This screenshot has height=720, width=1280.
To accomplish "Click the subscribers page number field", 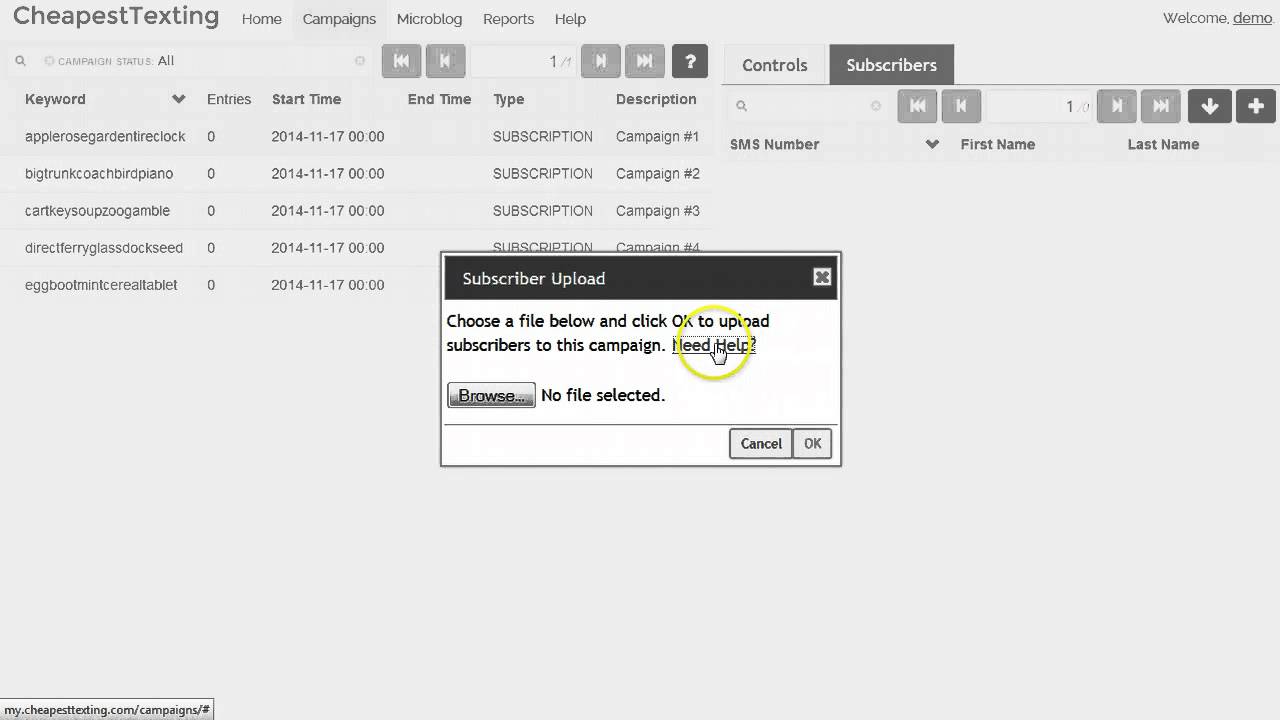I will 1040,106.
